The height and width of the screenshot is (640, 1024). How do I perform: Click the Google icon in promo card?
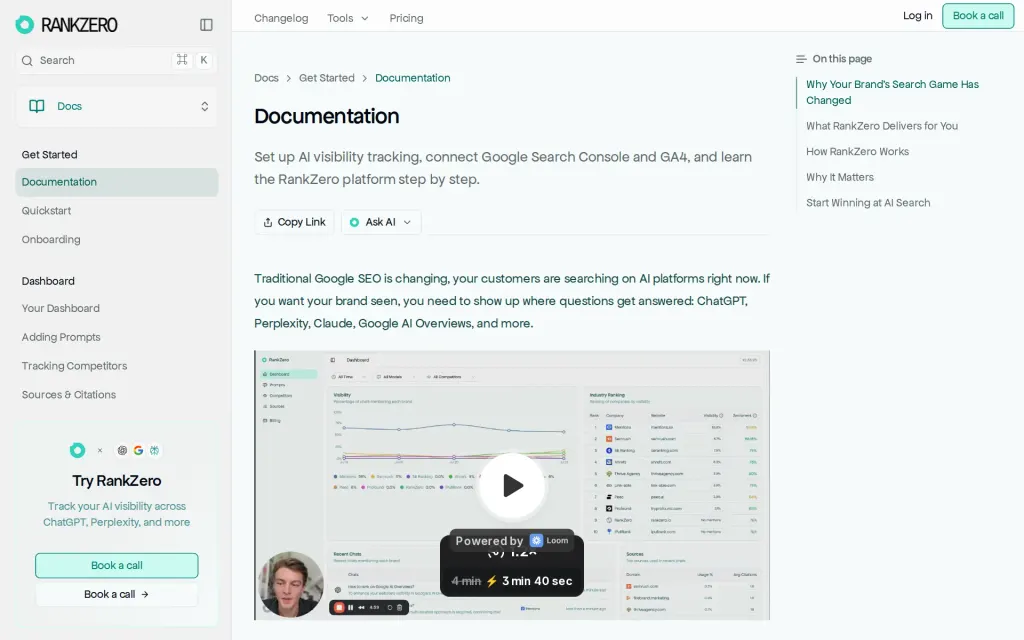(x=138, y=450)
